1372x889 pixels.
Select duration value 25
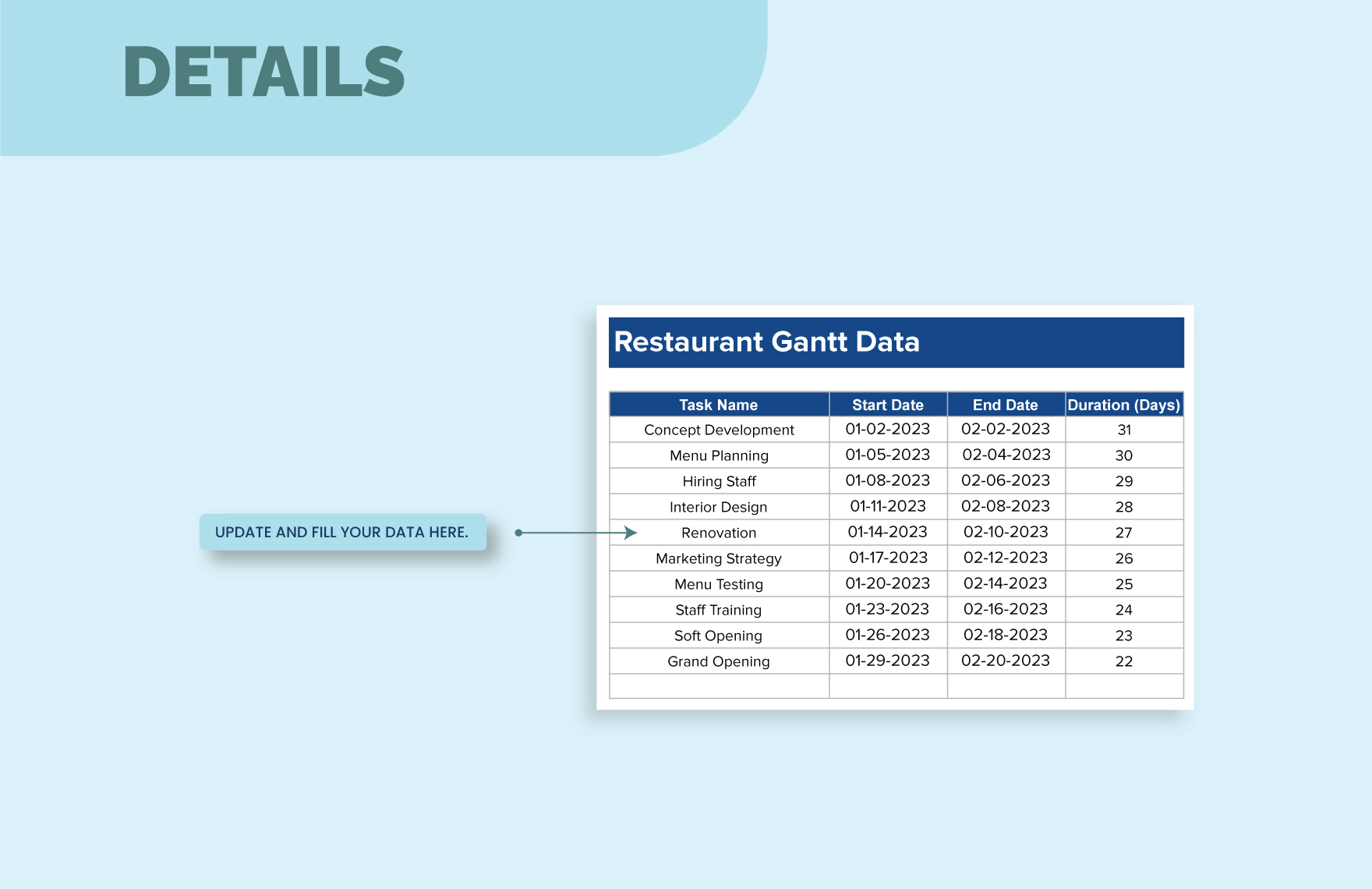pyautogui.click(x=1124, y=584)
